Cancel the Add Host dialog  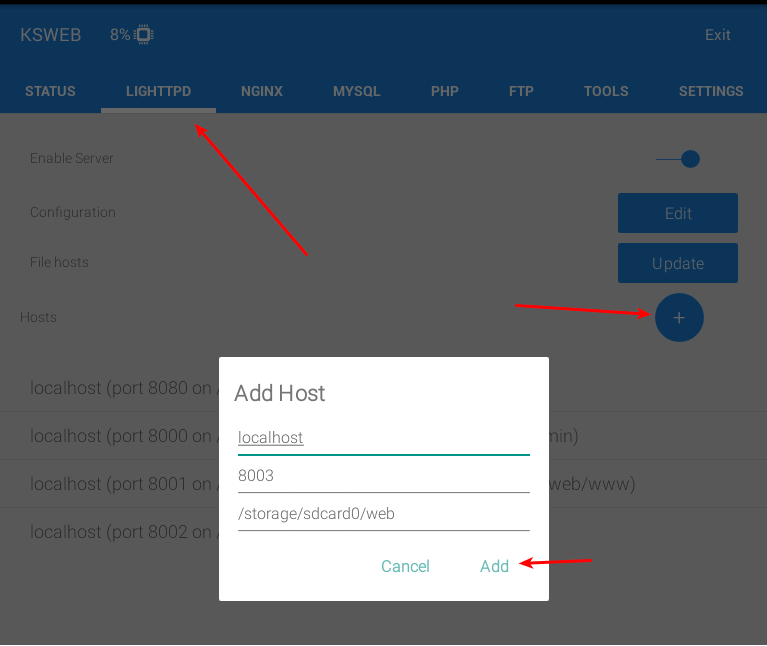405,566
